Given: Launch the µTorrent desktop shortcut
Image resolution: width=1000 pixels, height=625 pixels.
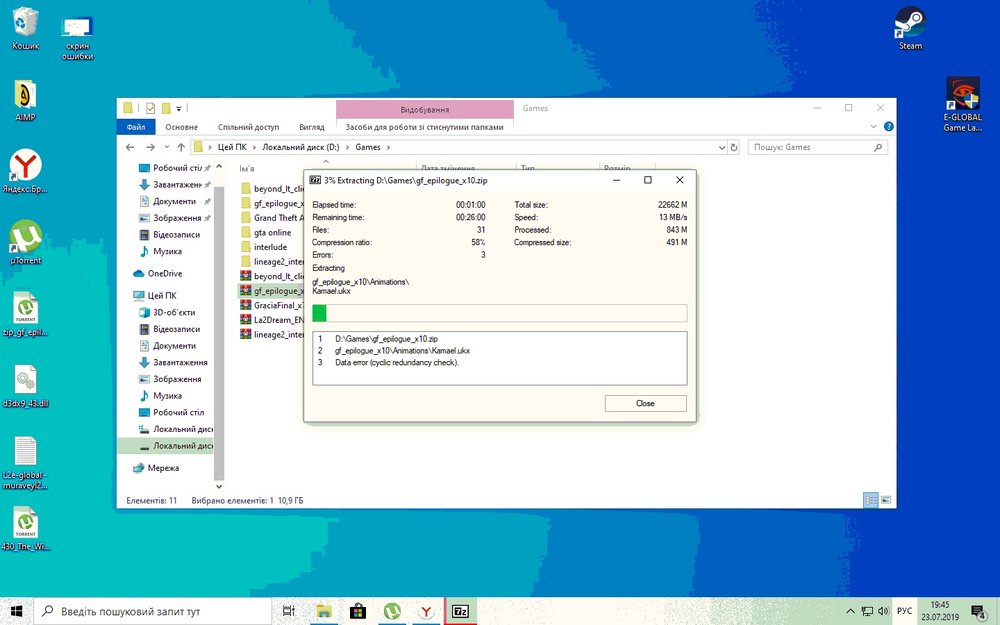Looking at the screenshot, I should point(25,238).
